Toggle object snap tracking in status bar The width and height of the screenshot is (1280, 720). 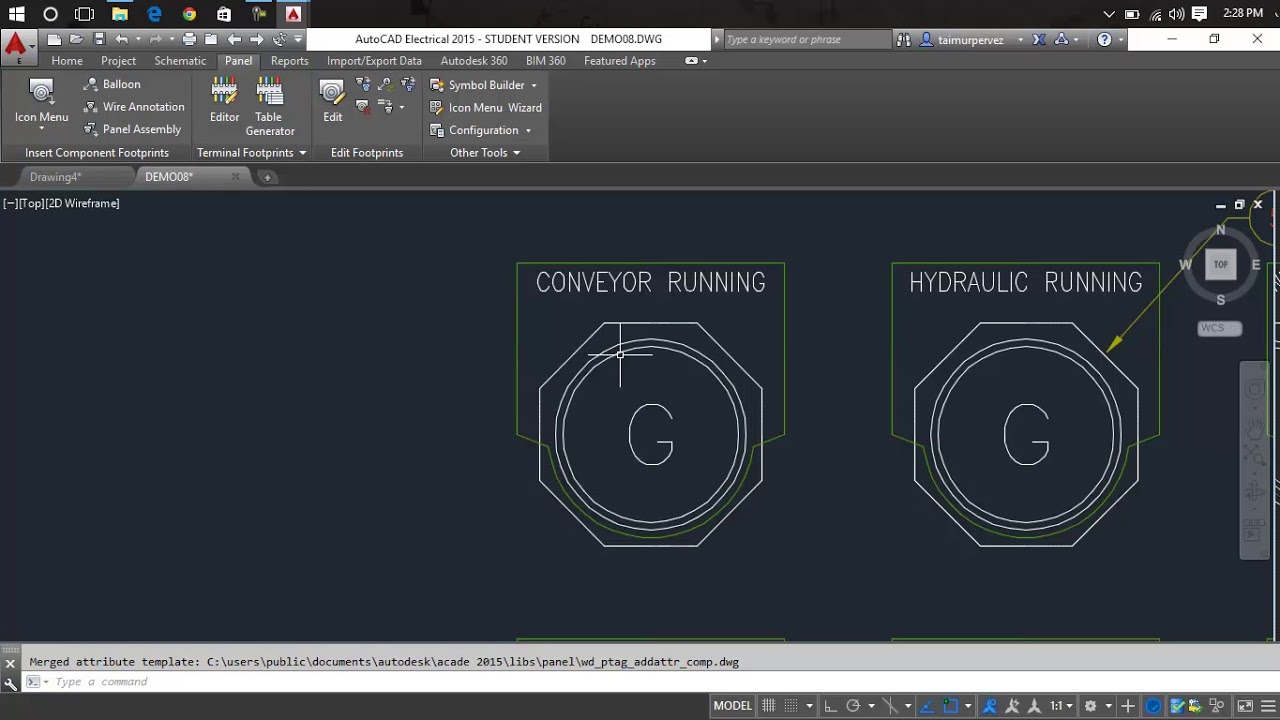(927, 706)
